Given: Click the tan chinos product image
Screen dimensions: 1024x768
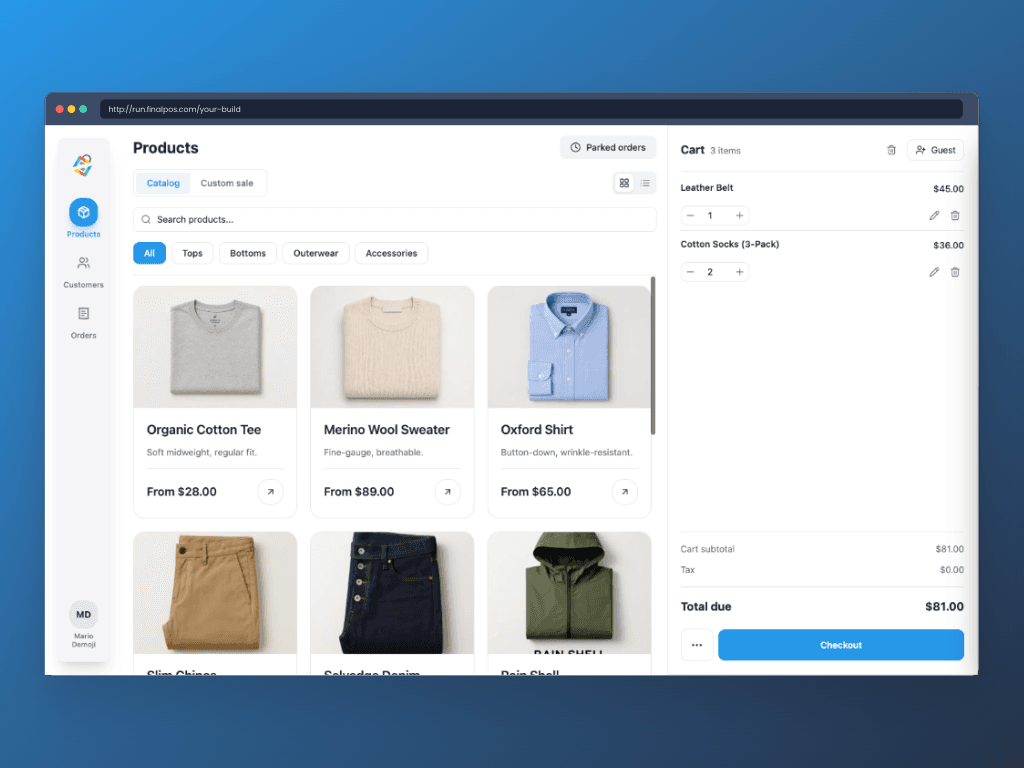Looking at the screenshot, I should [x=215, y=592].
